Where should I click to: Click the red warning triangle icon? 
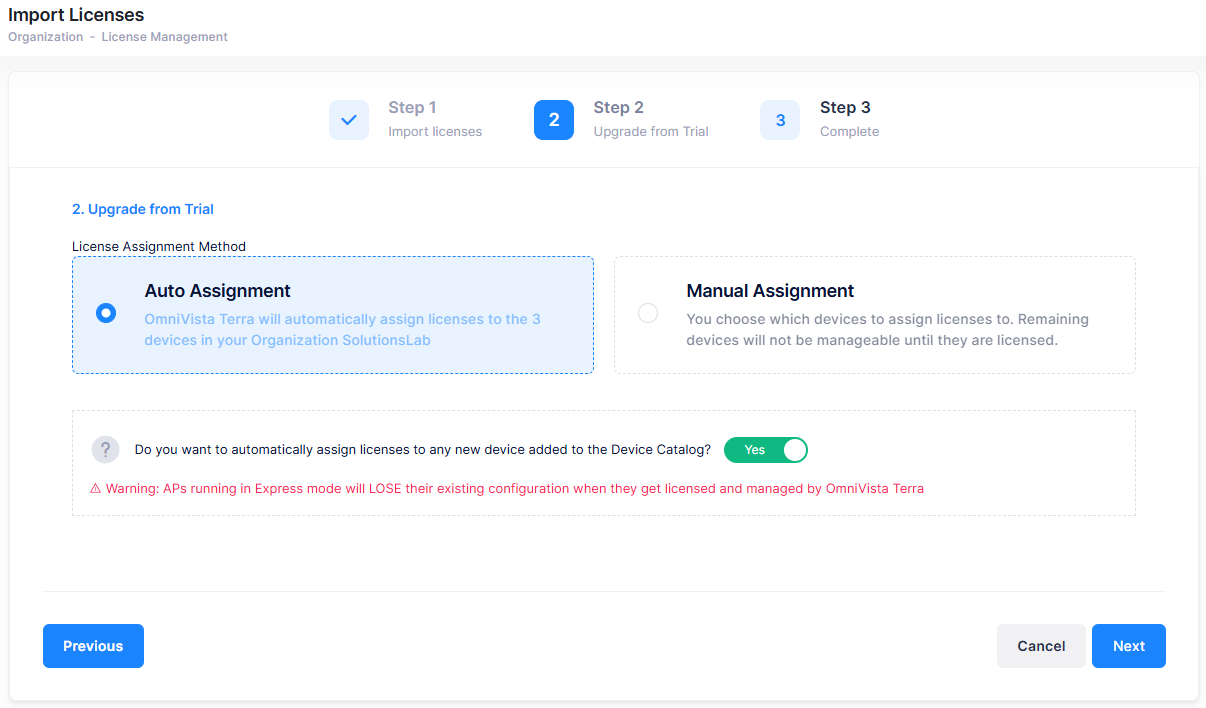pos(96,489)
